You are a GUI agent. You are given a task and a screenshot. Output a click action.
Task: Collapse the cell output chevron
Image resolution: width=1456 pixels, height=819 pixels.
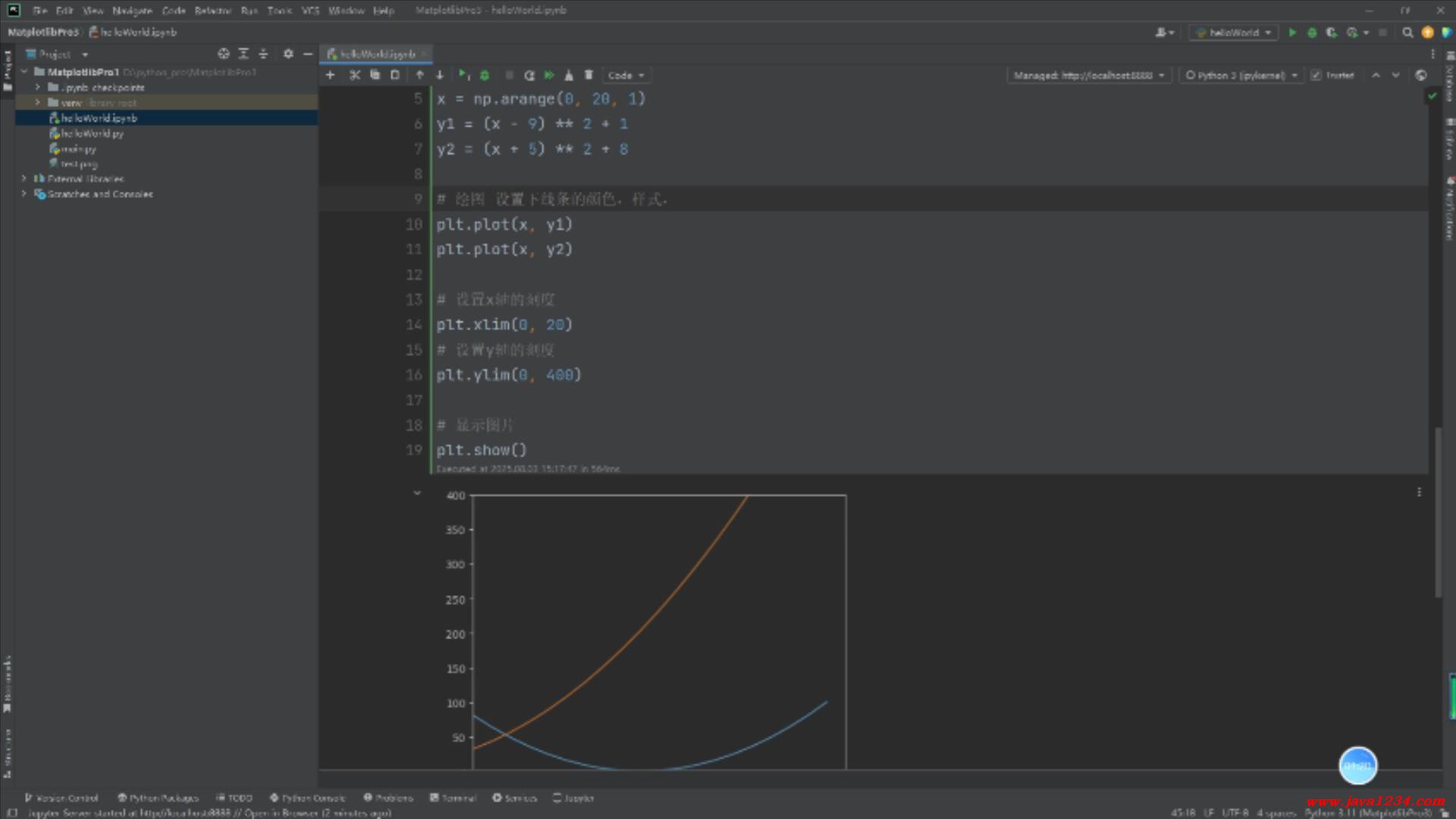(x=416, y=494)
